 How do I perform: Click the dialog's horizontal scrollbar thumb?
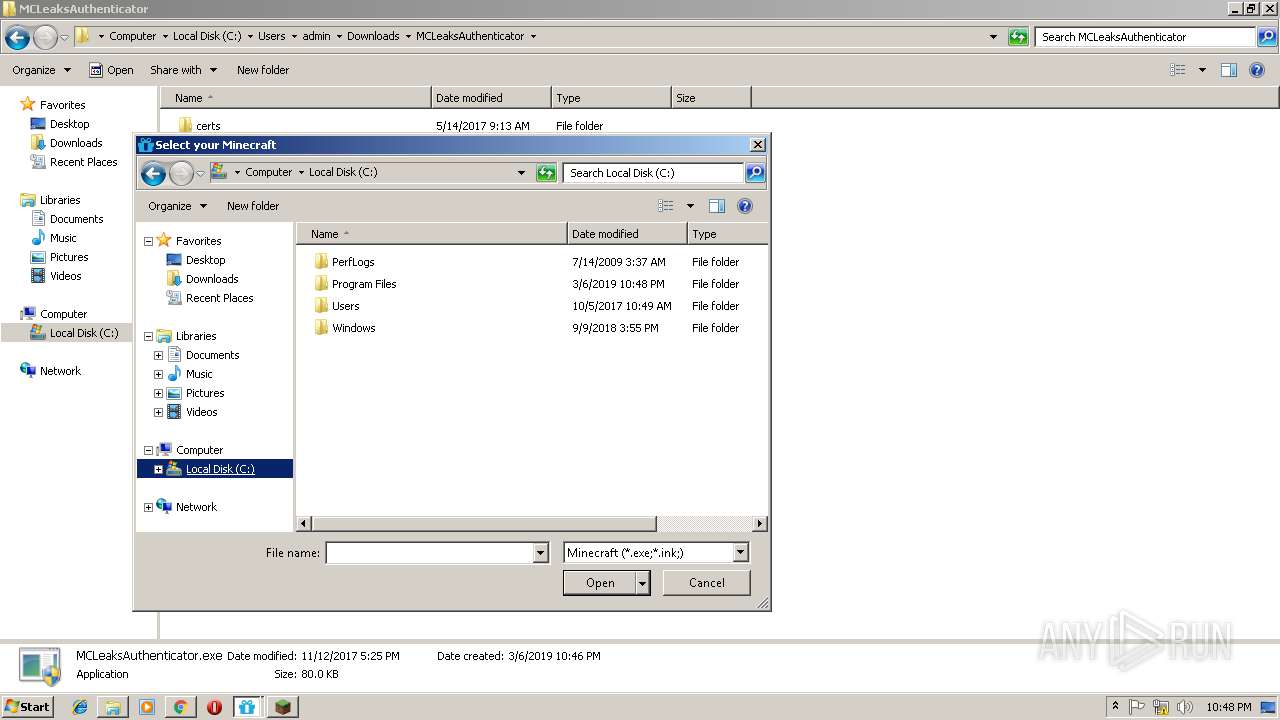click(484, 524)
